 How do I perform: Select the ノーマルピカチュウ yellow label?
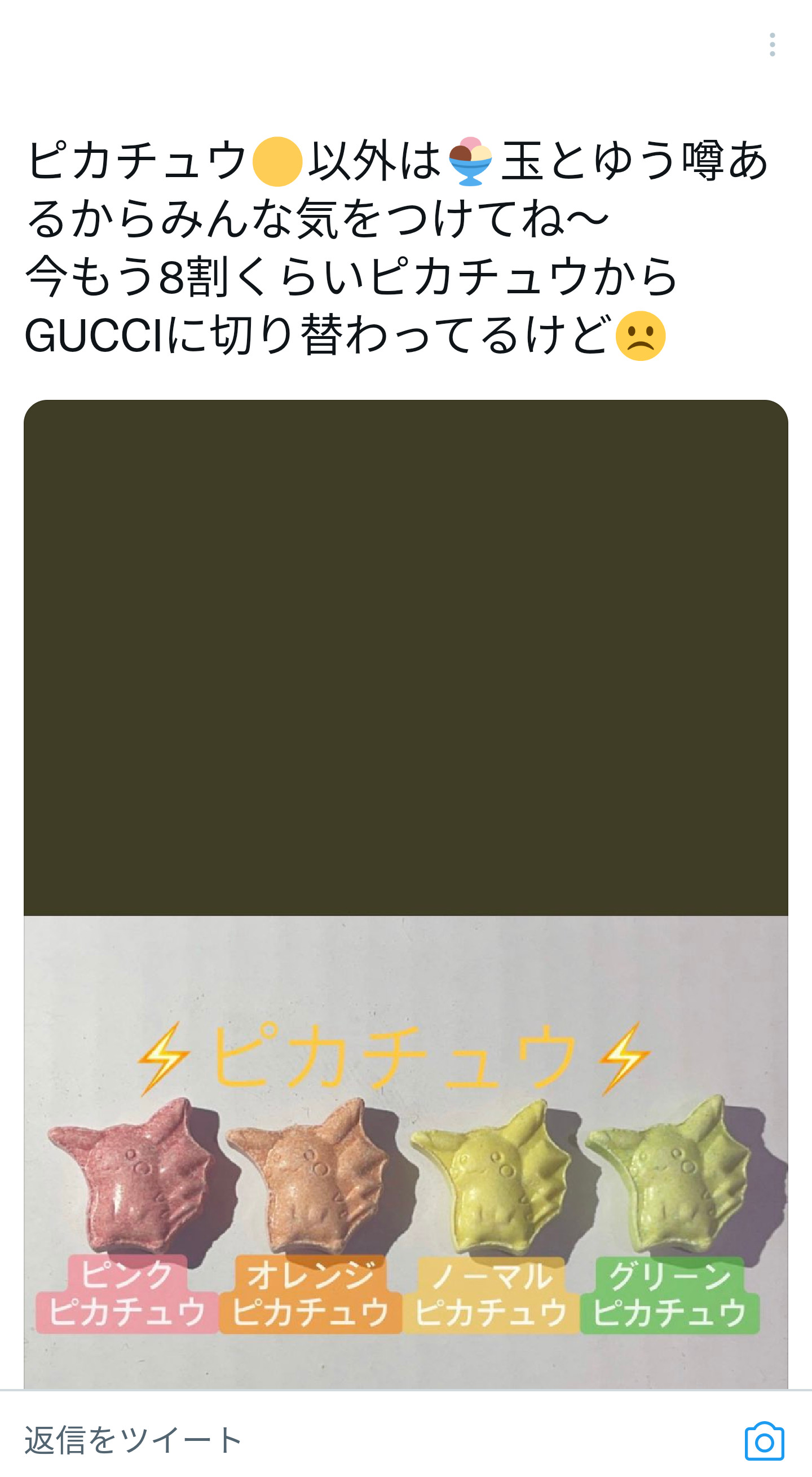click(x=491, y=1294)
